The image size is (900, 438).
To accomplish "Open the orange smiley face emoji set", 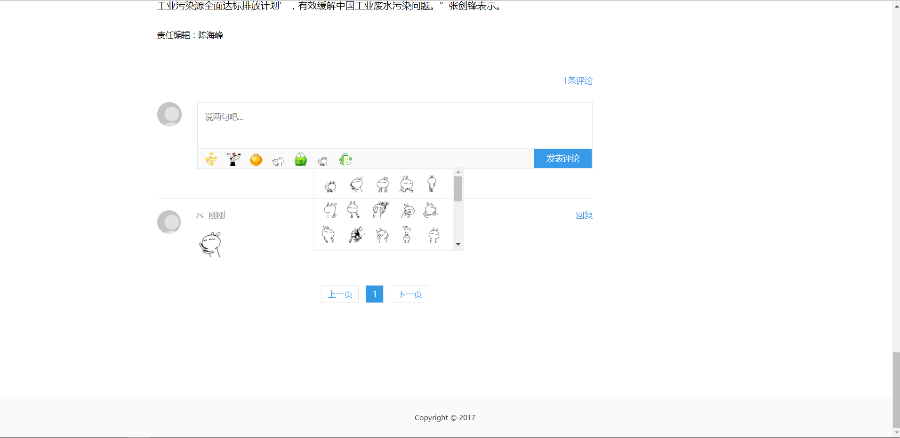I will click(x=256, y=159).
